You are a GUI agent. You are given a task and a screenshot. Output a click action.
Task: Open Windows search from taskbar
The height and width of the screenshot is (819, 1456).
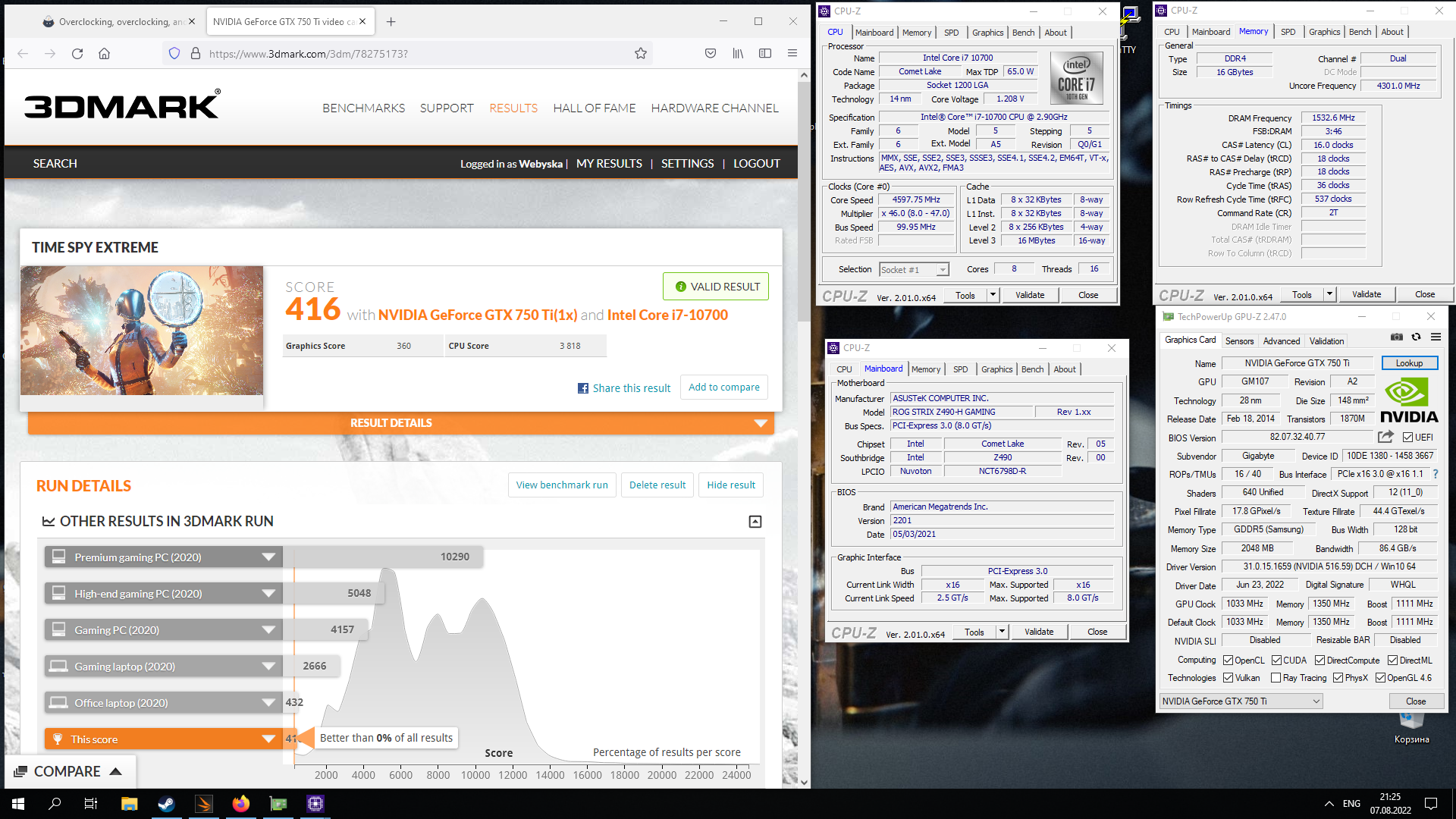(x=55, y=803)
